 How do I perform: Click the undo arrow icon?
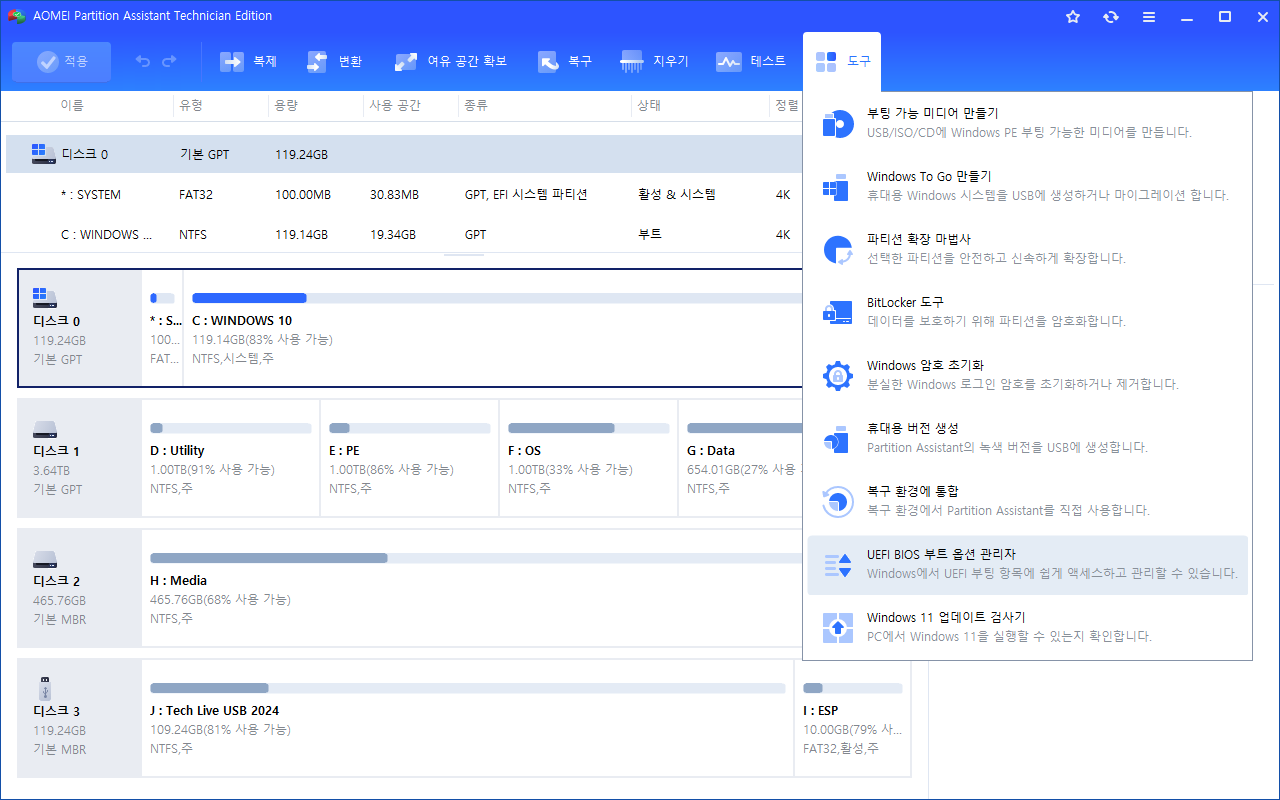tap(143, 62)
